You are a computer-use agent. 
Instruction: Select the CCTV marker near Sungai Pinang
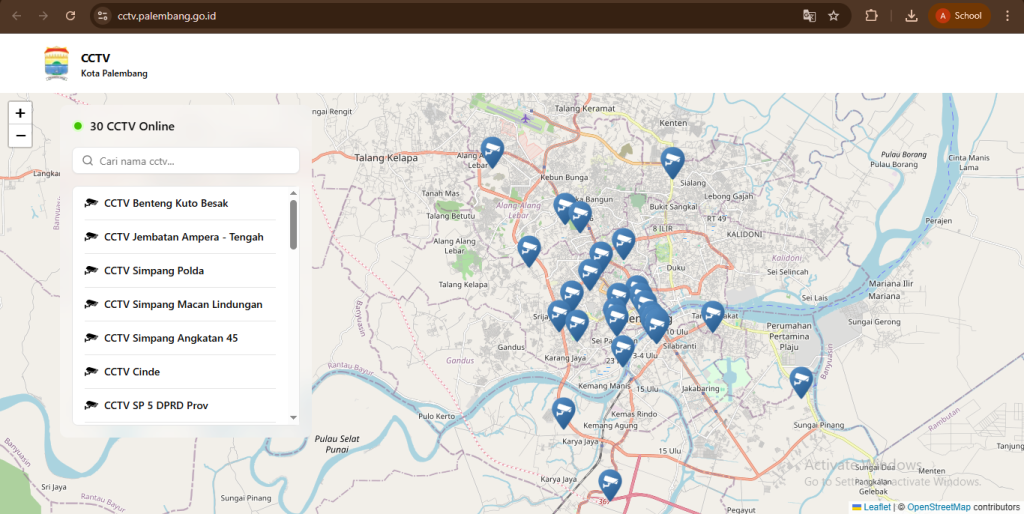801,380
